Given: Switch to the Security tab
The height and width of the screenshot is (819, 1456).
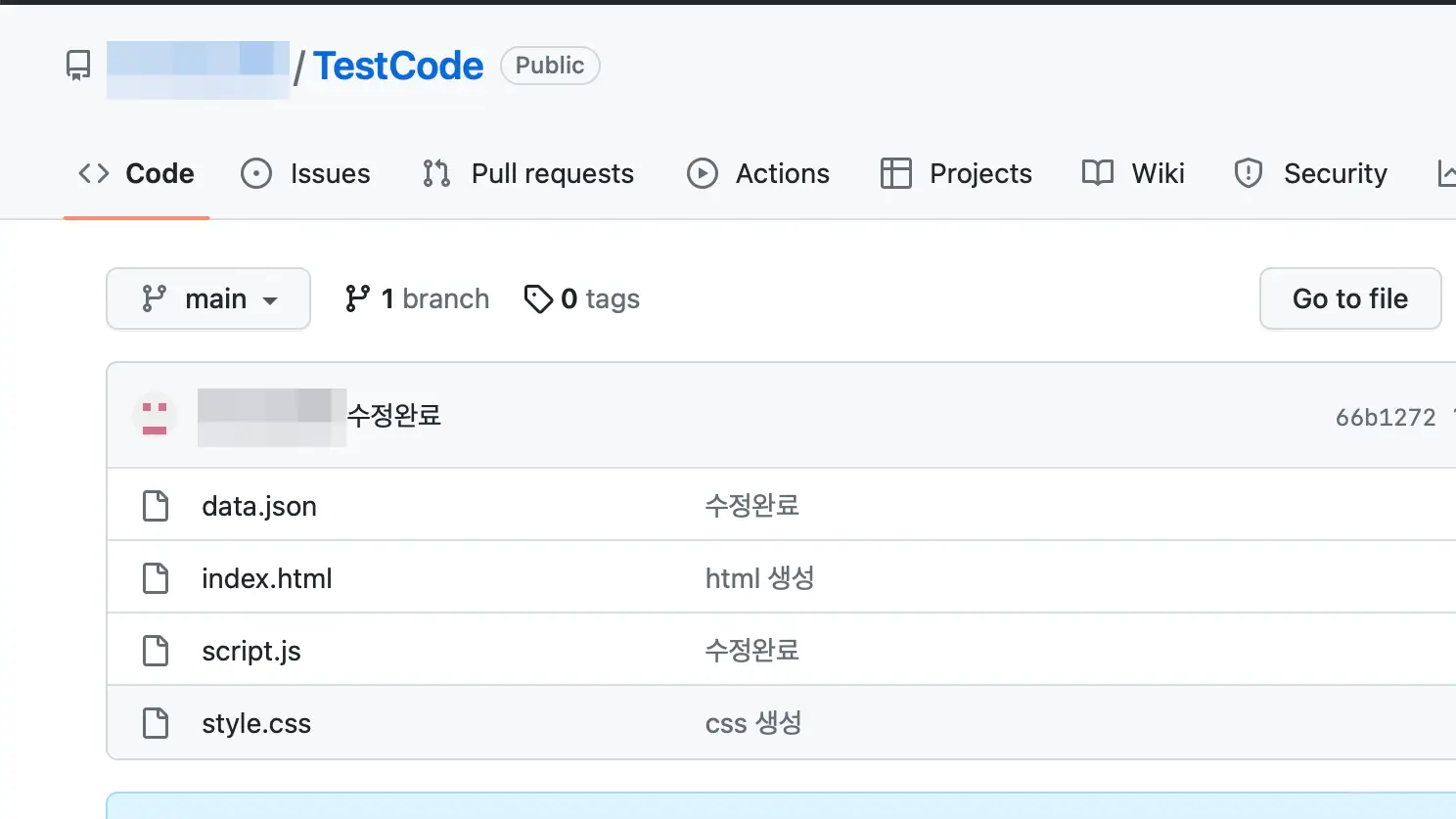Looking at the screenshot, I should click(x=1336, y=173).
